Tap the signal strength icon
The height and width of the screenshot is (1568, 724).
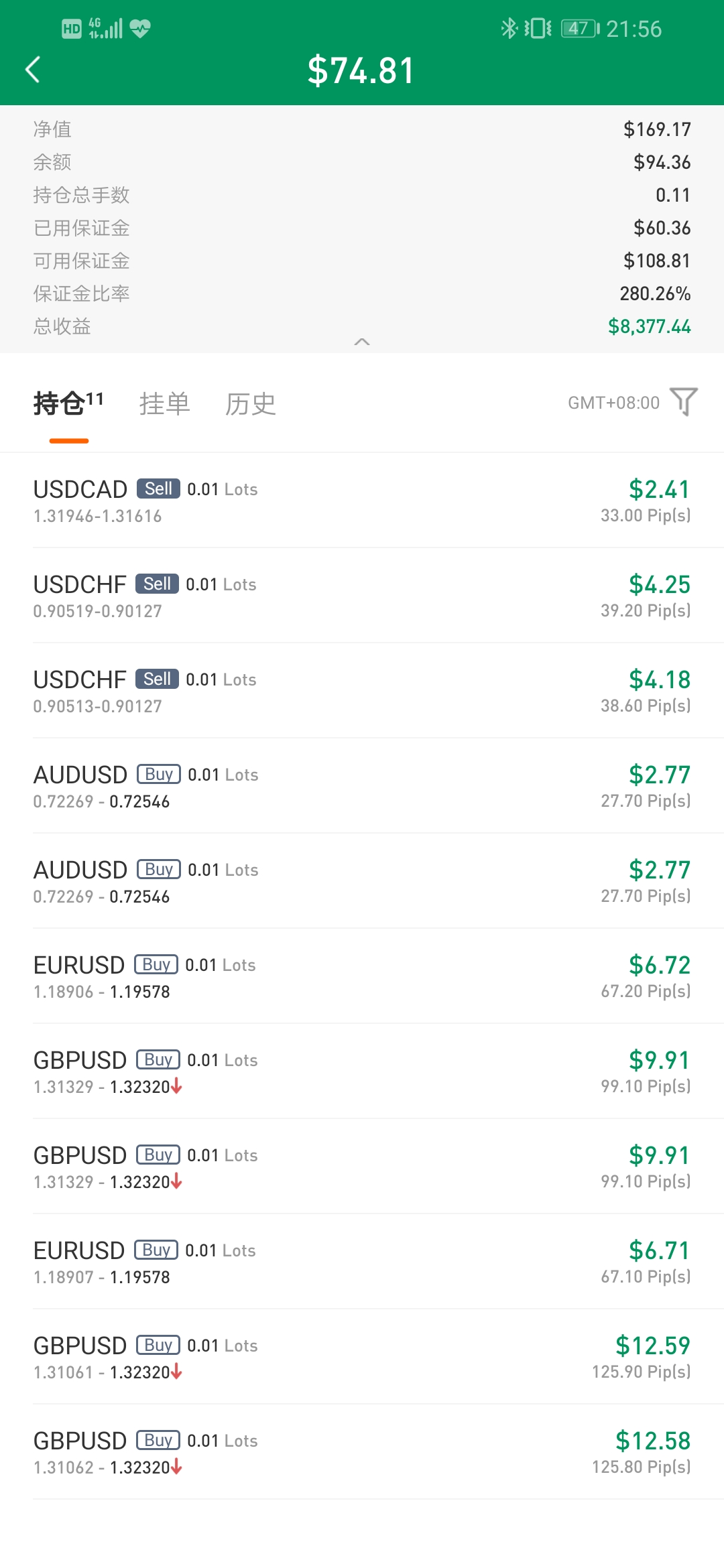click(x=106, y=28)
